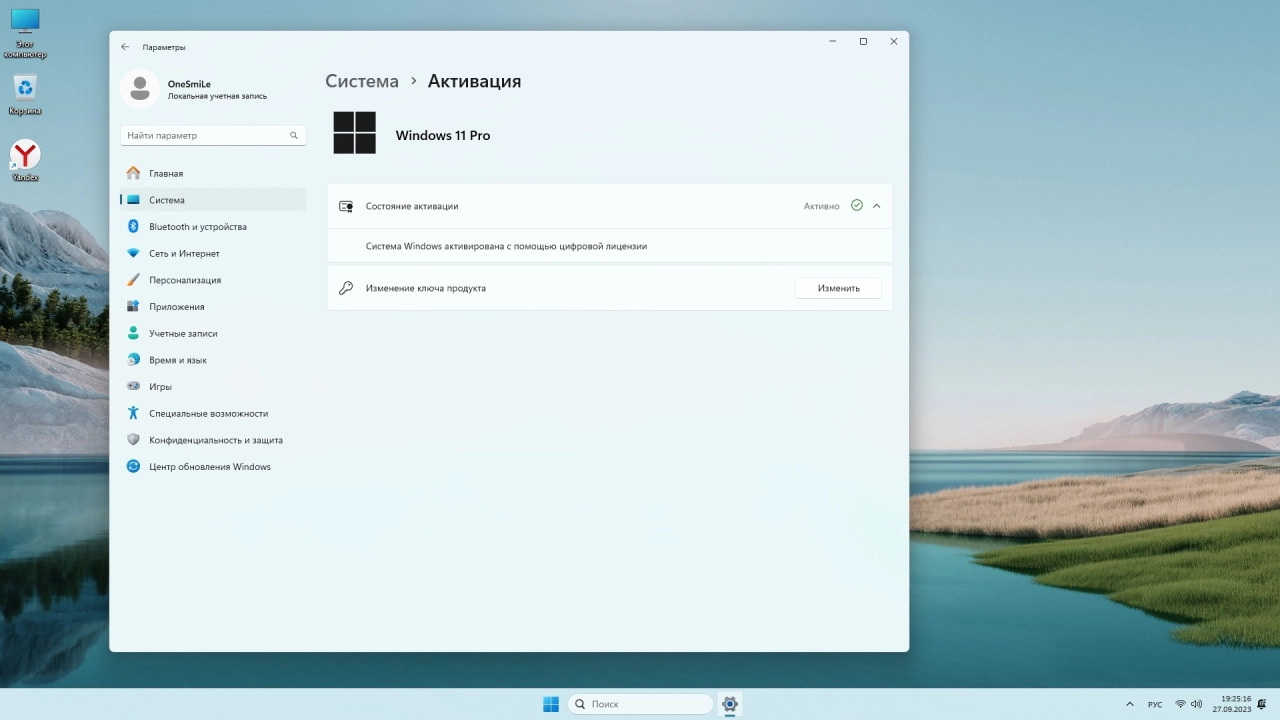This screenshot has width=1280, height=720.
Task: Click the back arrow in Settings title bar
Action: tap(125, 47)
